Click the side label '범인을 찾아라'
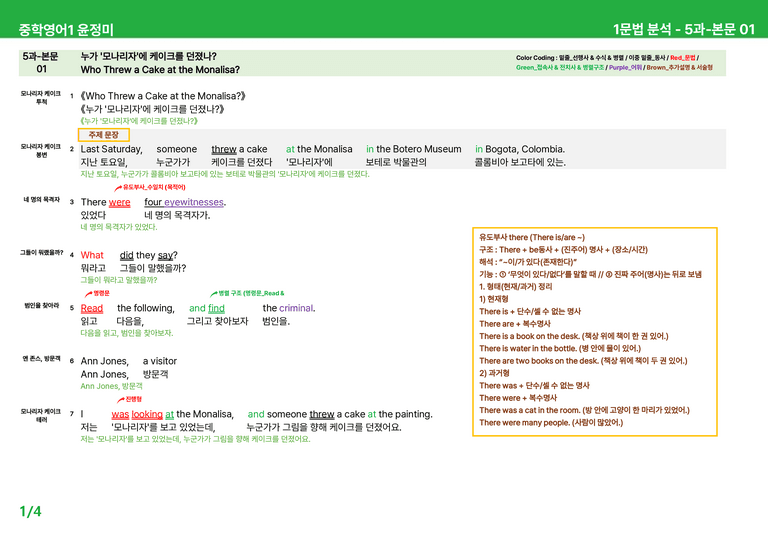 pyautogui.click(x=42, y=306)
